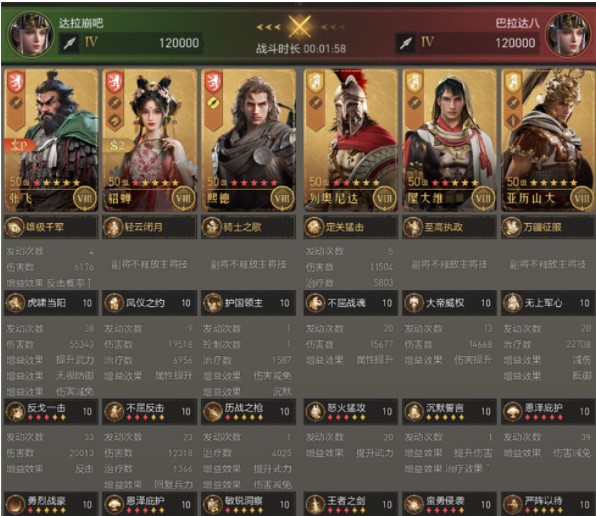596x516 pixels.
Task: Click the 万疆征服 skill icon
Action: coord(512,227)
